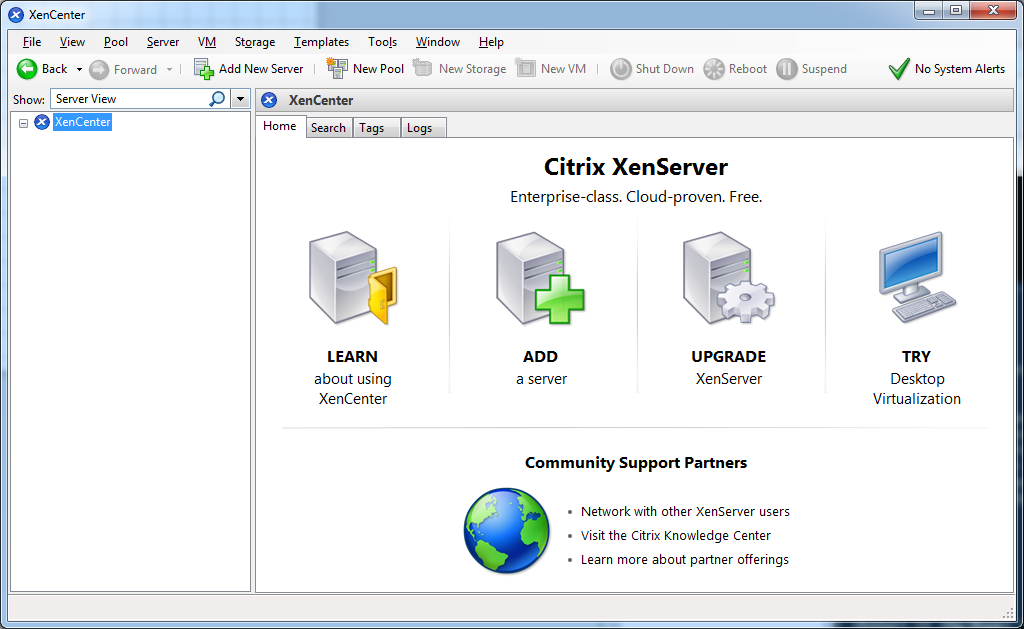Viewport: 1024px width, 629px height.
Task: Switch to the Search tab
Action: (x=328, y=128)
